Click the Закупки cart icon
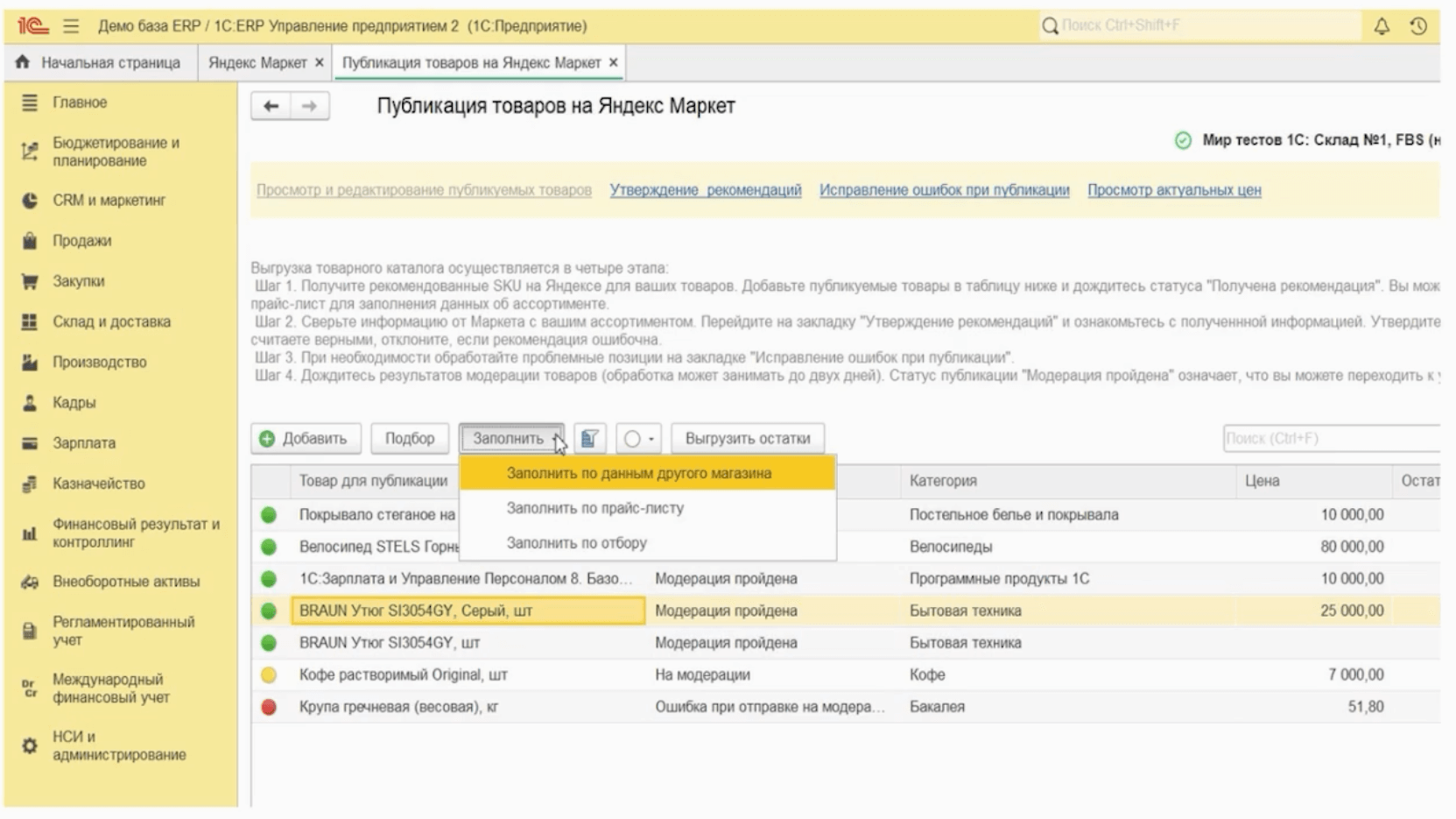The image size is (1456, 819). [x=30, y=281]
